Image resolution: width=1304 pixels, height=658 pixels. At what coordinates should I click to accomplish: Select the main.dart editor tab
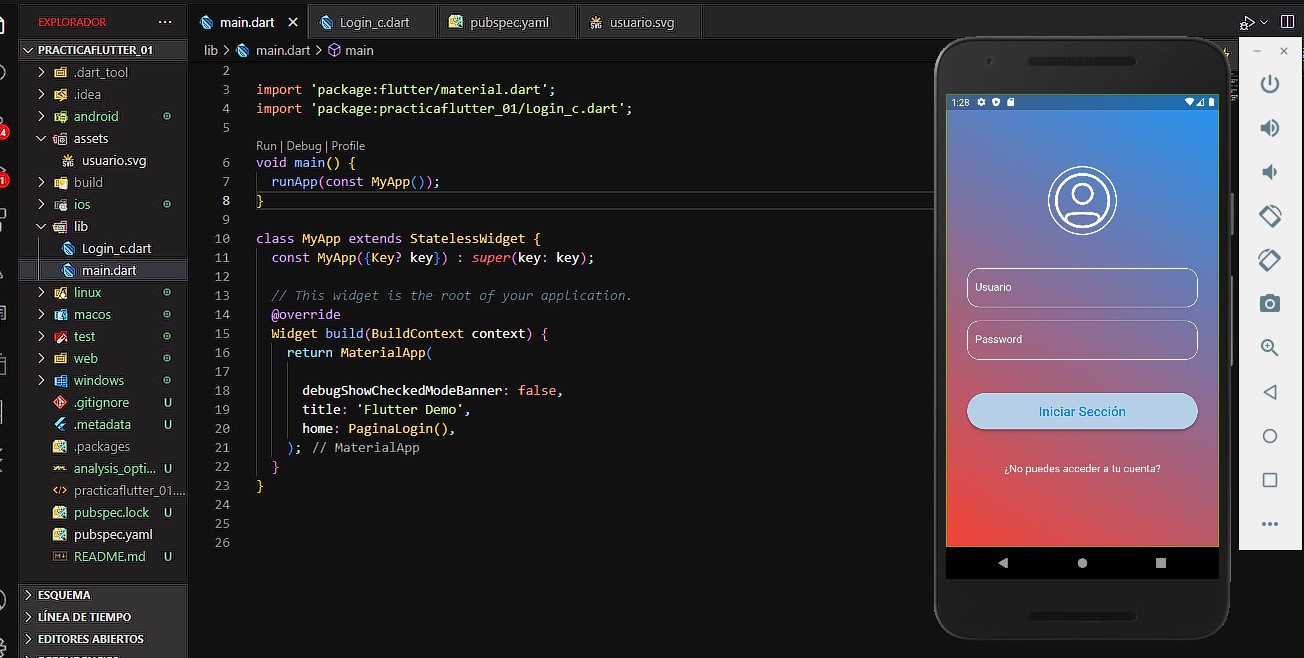[x=247, y=22]
